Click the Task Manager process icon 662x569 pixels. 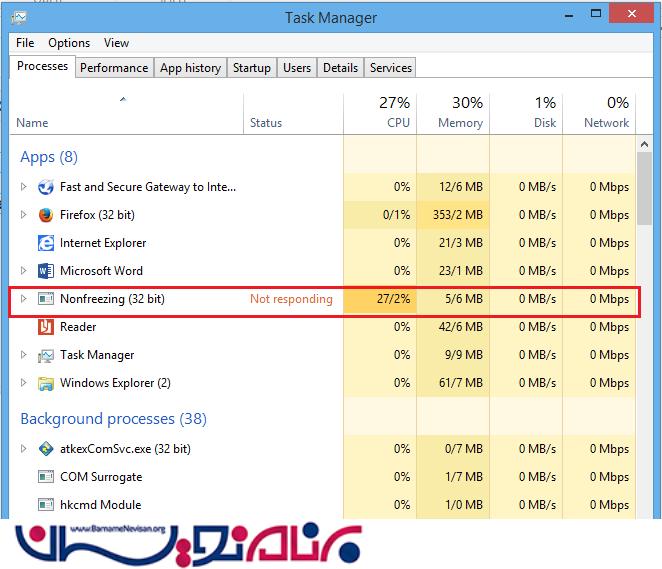click(x=45, y=355)
